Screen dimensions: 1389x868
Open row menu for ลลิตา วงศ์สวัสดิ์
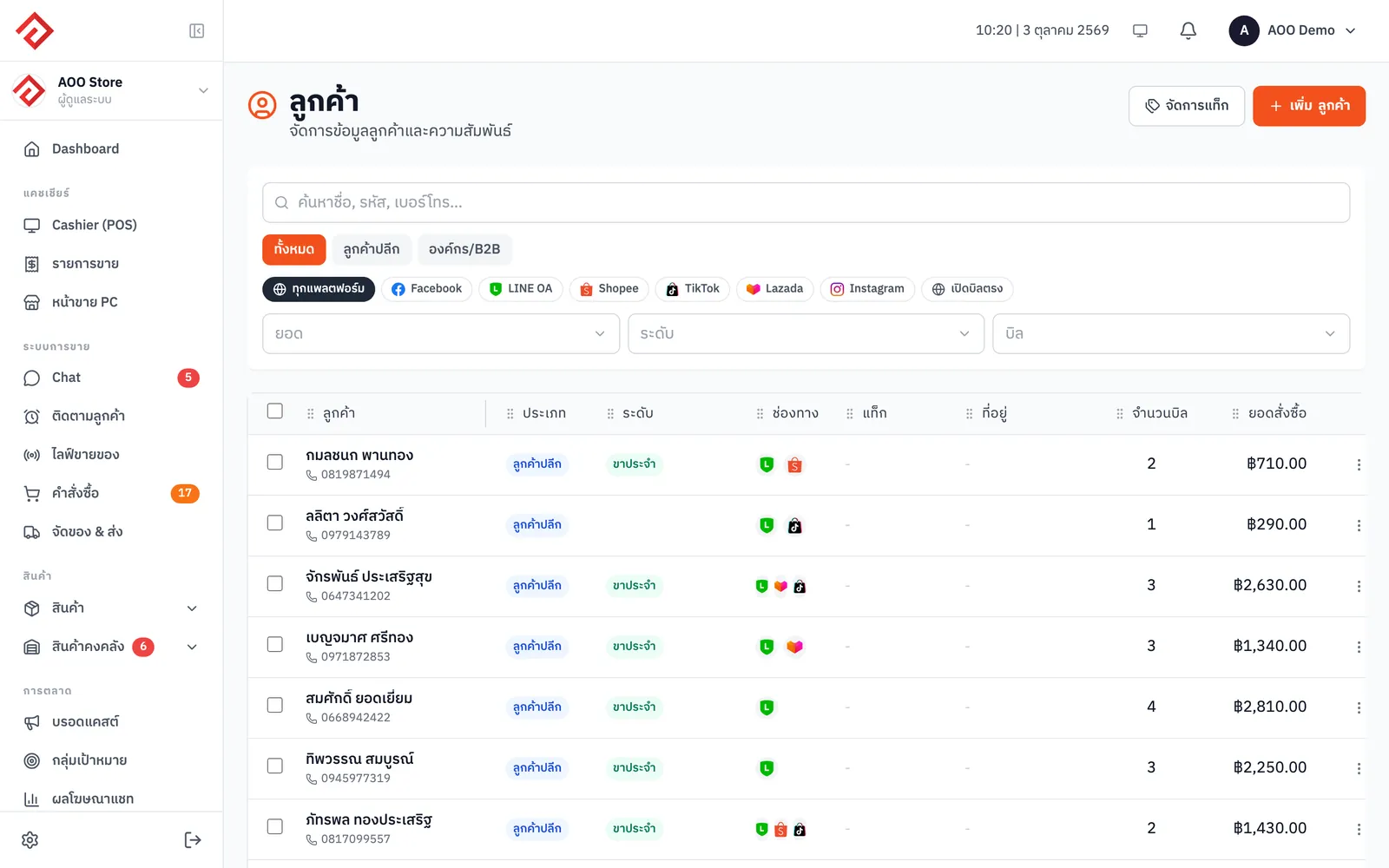[1359, 526]
